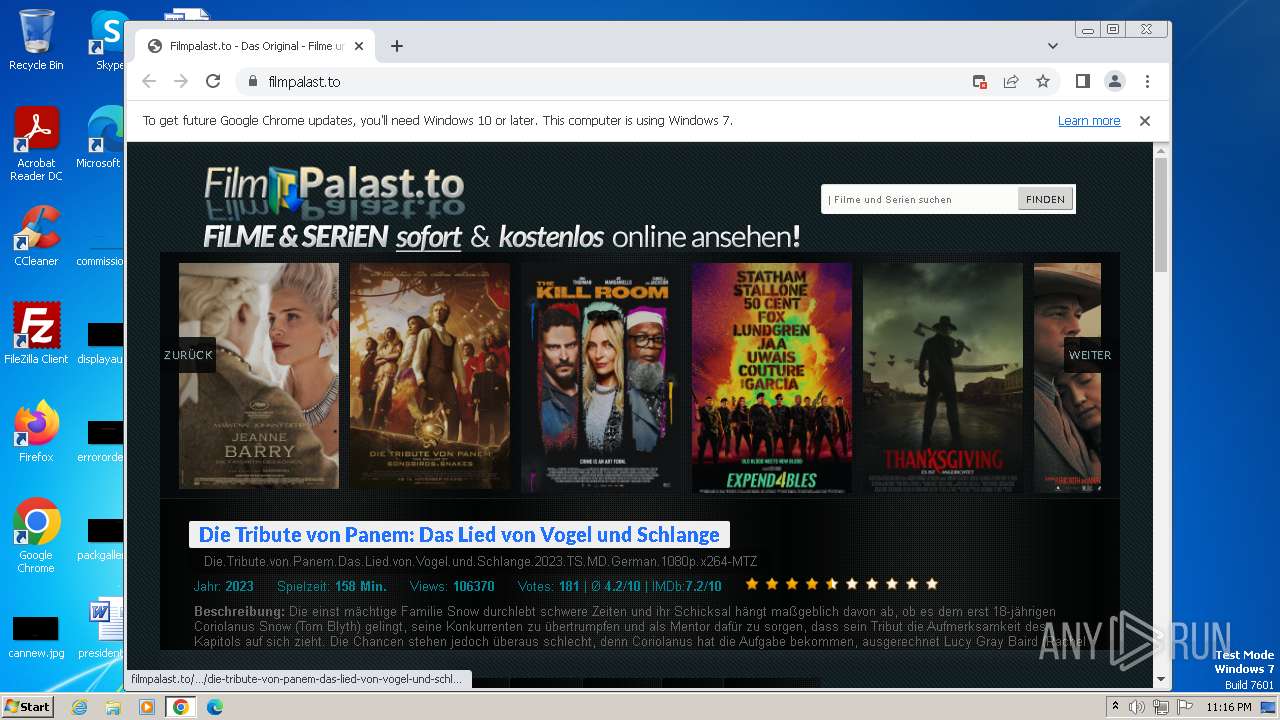The image size is (1280, 720).
Task: View site info via the lock icon
Action: pos(253,81)
